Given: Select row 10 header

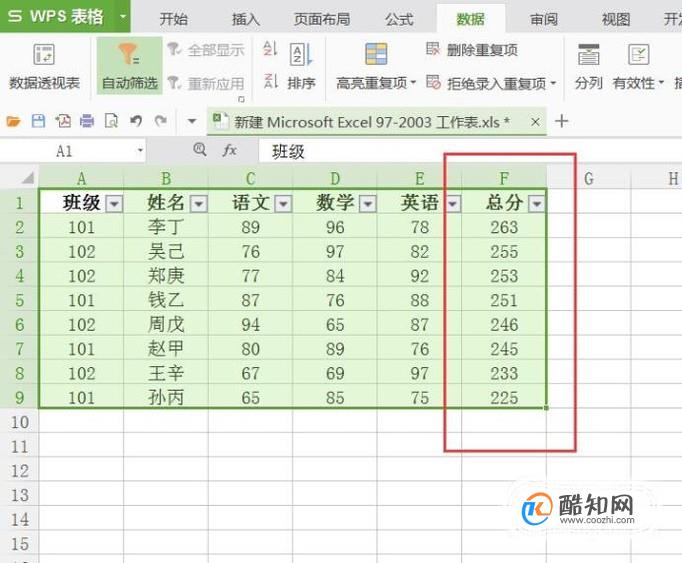Looking at the screenshot, I should [20, 422].
